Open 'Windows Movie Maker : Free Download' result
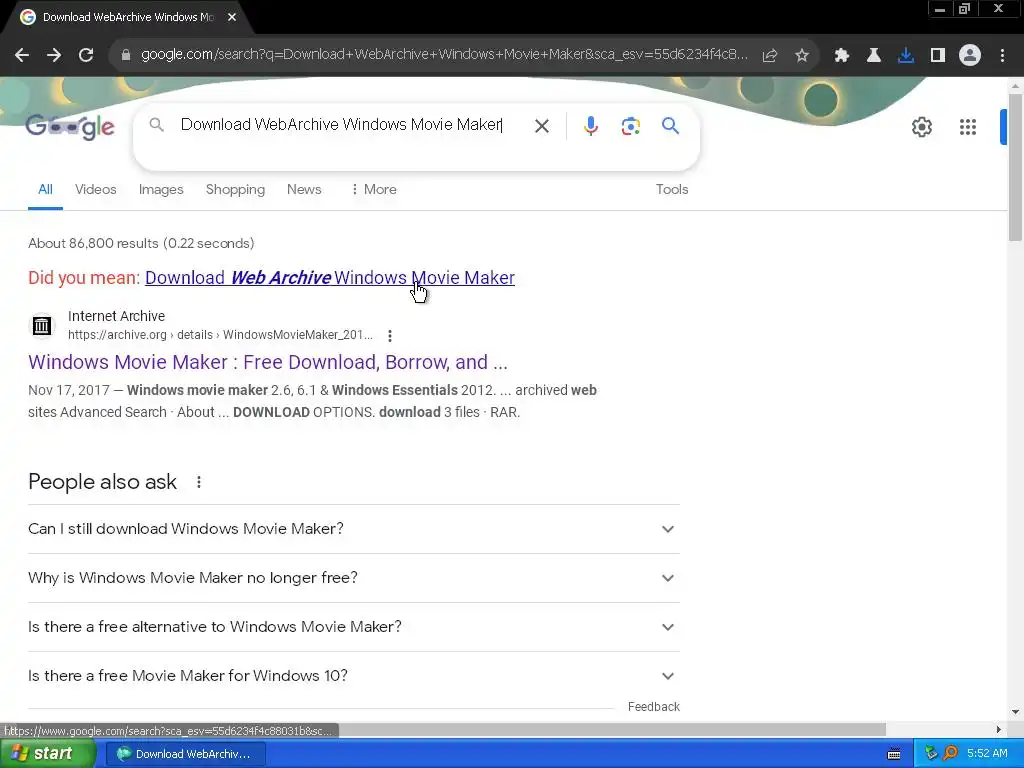Viewport: 1024px width, 768px height. click(x=268, y=362)
